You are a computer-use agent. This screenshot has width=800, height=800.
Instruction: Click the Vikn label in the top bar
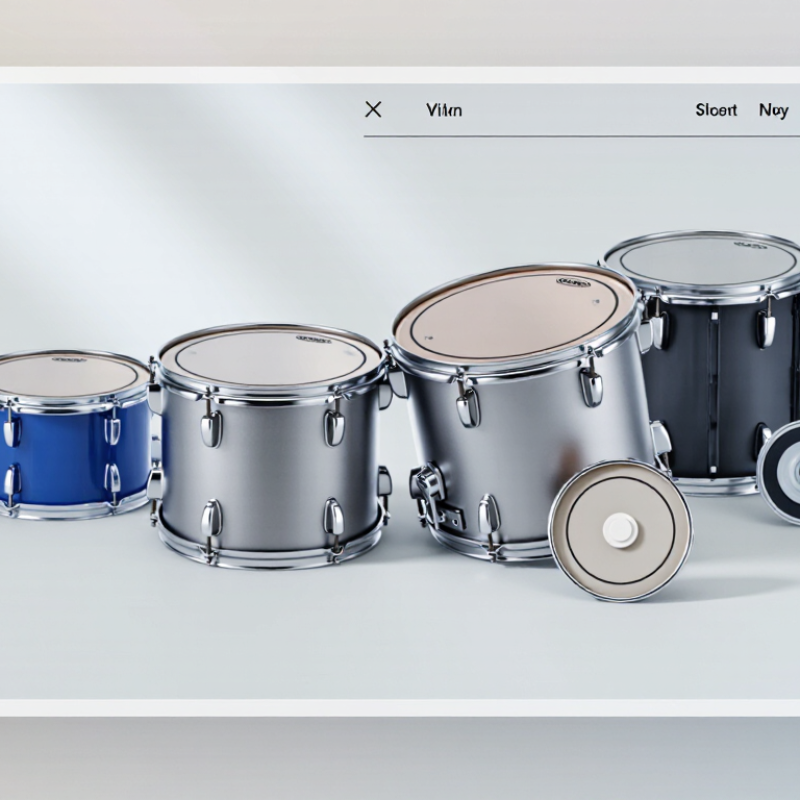point(444,110)
